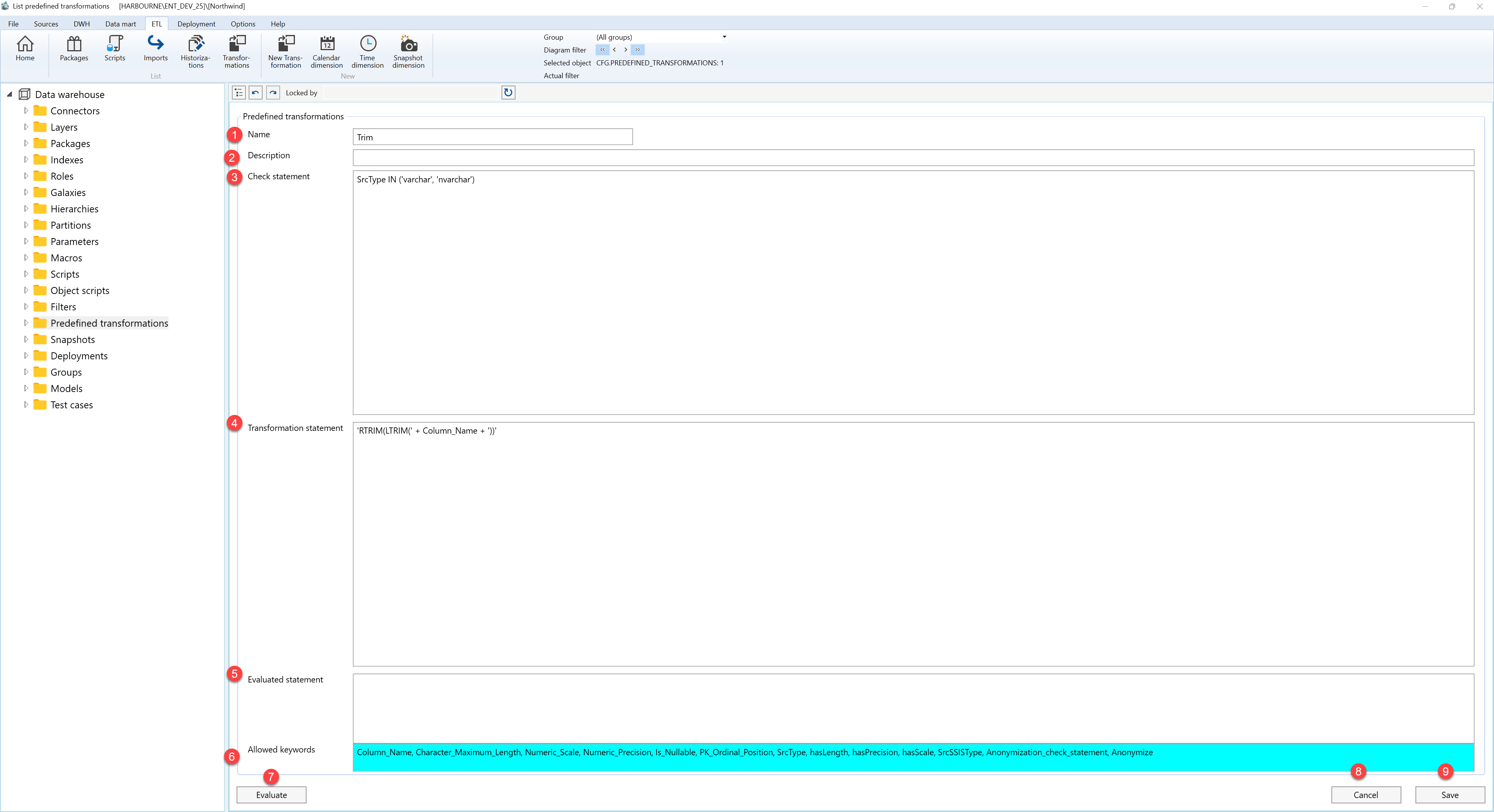Open the Sources tab
This screenshot has height=812, width=1494.
coord(46,24)
